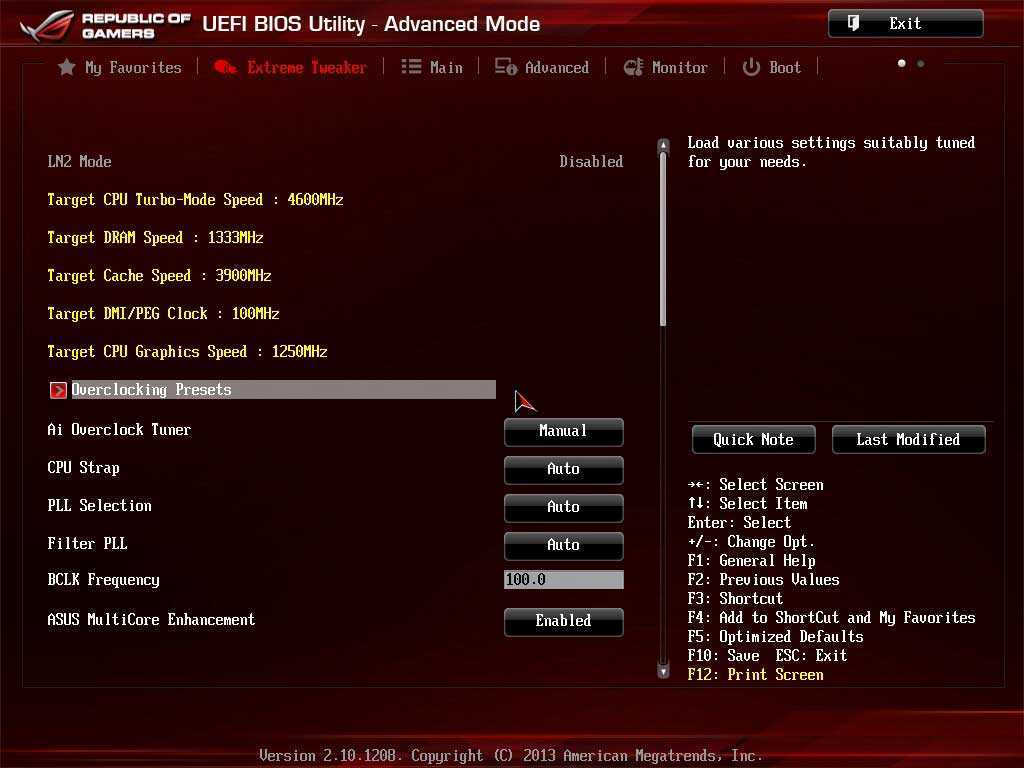Click the Boot tab power icon
The image size is (1024, 768).
(x=751, y=67)
